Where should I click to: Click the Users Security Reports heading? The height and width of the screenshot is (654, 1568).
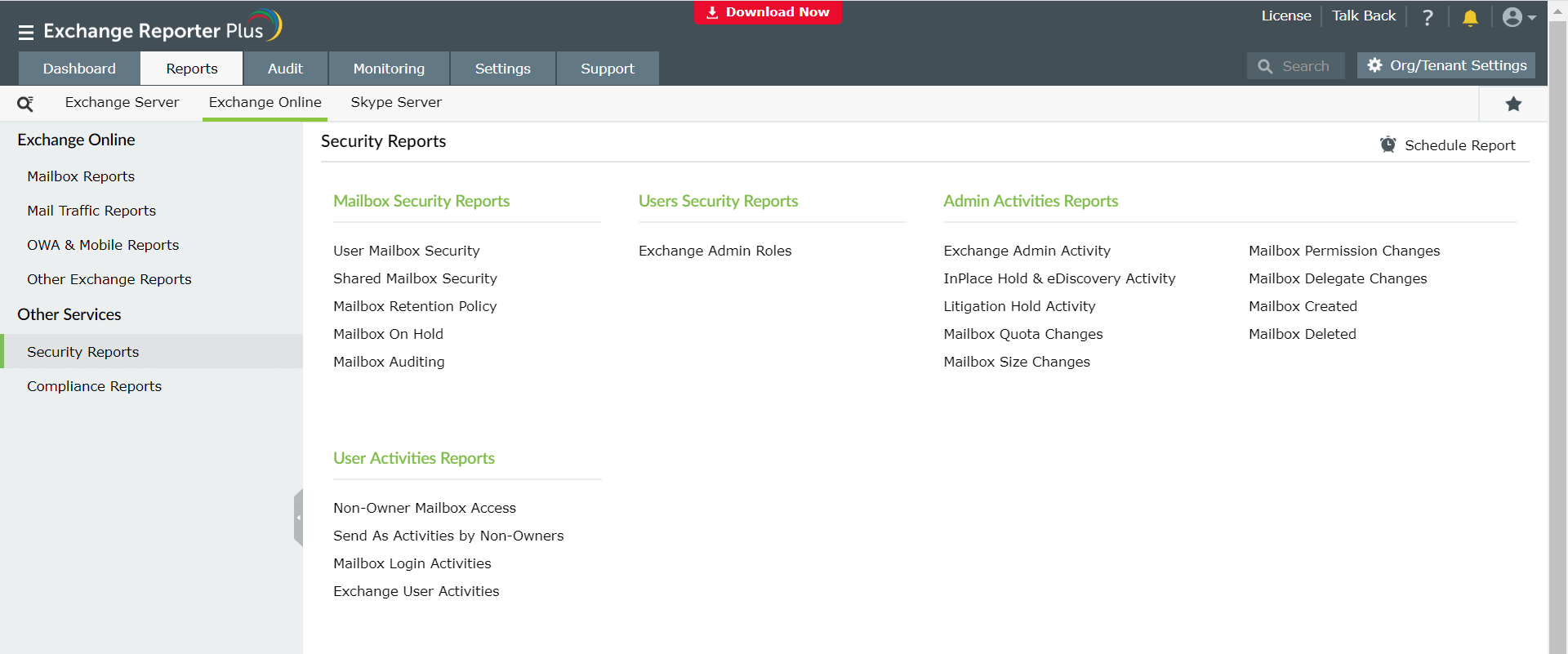click(x=719, y=201)
